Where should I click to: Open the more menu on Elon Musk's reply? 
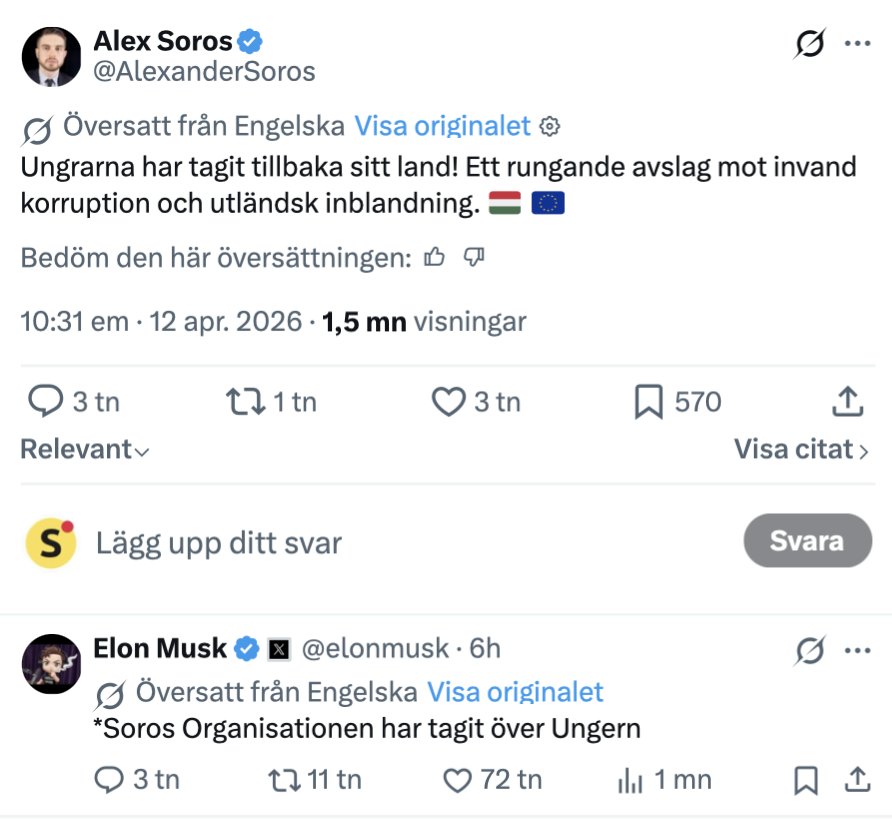click(858, 650)
